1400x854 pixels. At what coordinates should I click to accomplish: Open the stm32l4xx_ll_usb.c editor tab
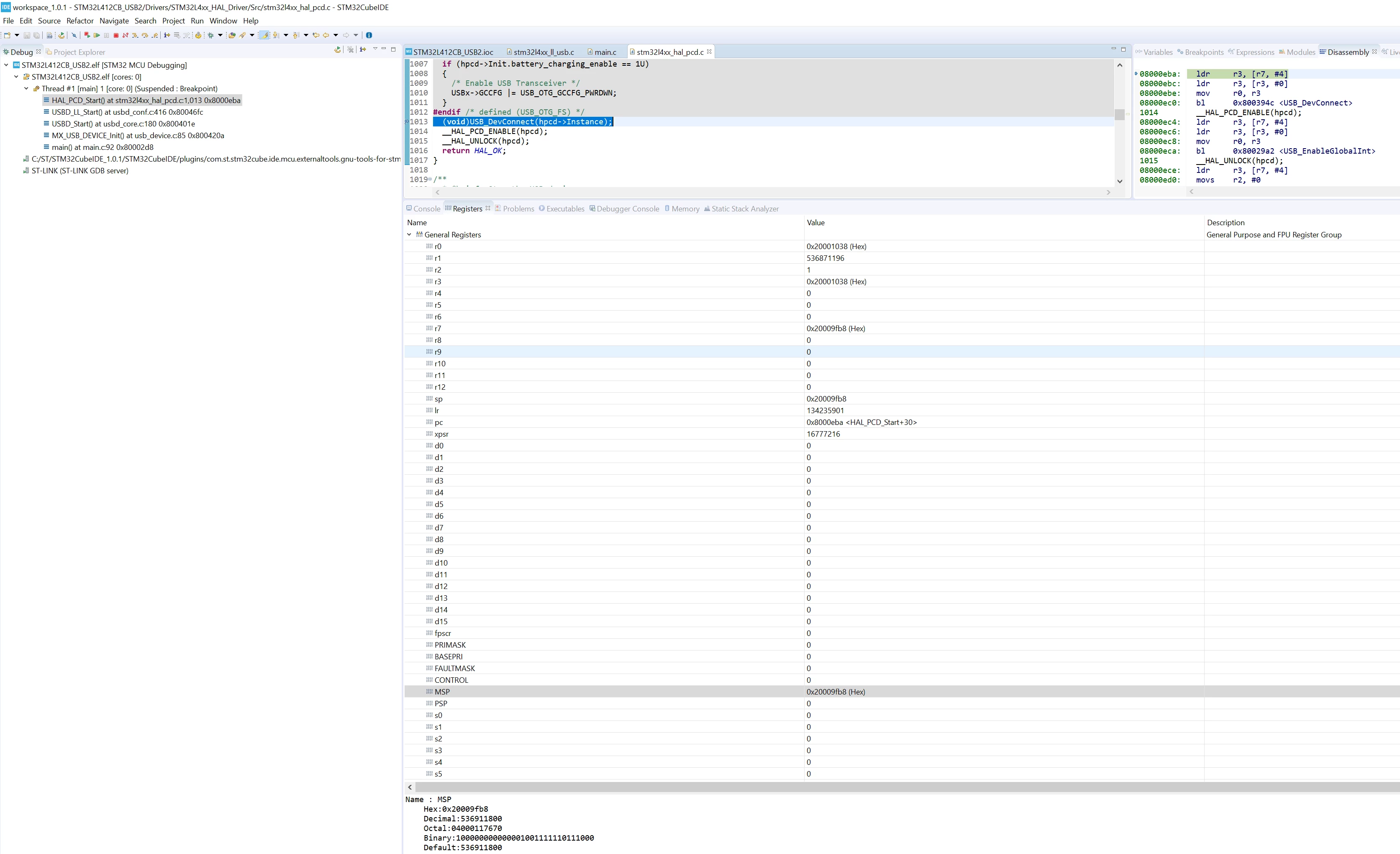point(540,52)
